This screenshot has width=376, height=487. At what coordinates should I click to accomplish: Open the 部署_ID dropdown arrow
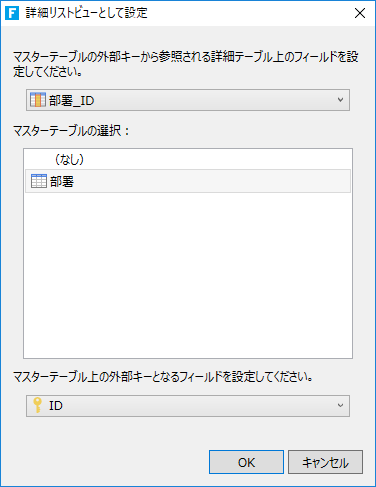tap(340, 100)
